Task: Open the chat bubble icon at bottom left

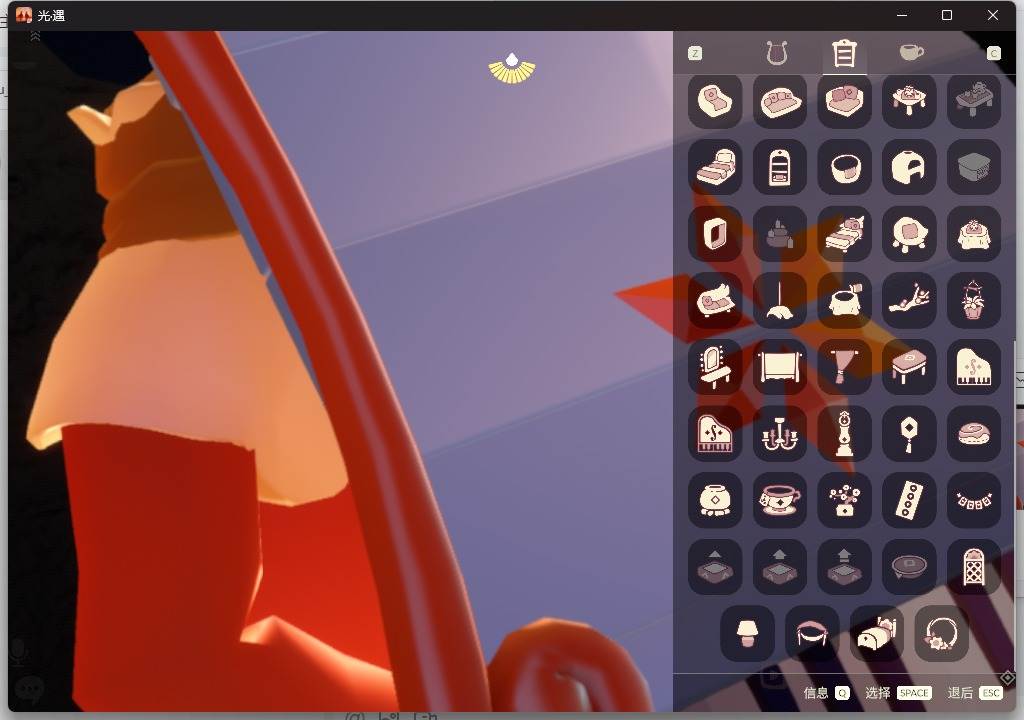Action: point(29,689)
